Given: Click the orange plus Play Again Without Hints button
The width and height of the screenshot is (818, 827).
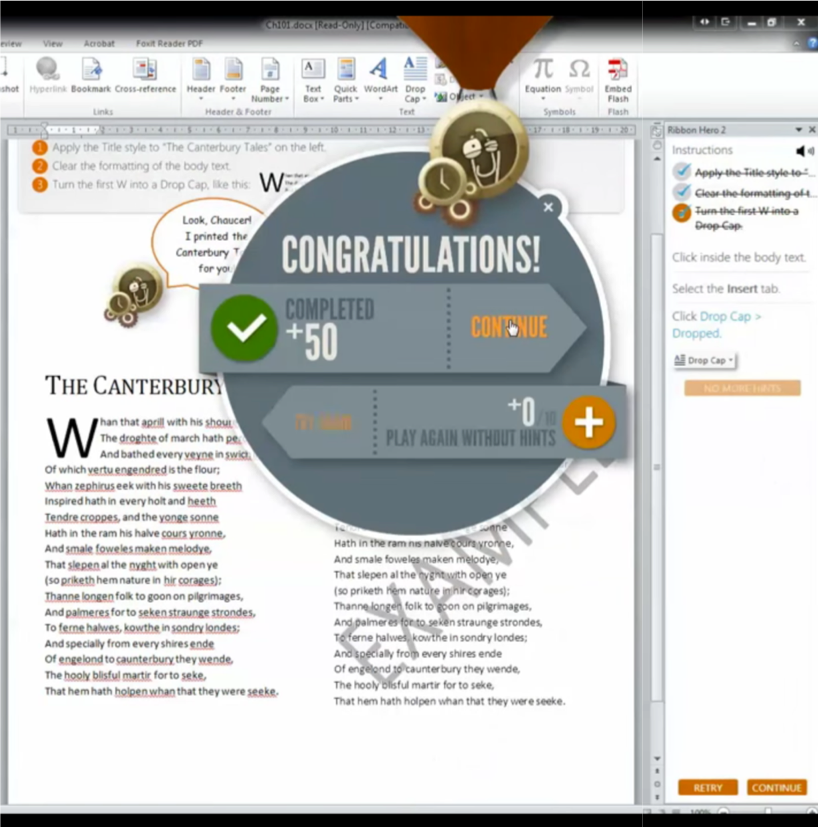Looking at the screenshot, I should click(x=589, y=422).
